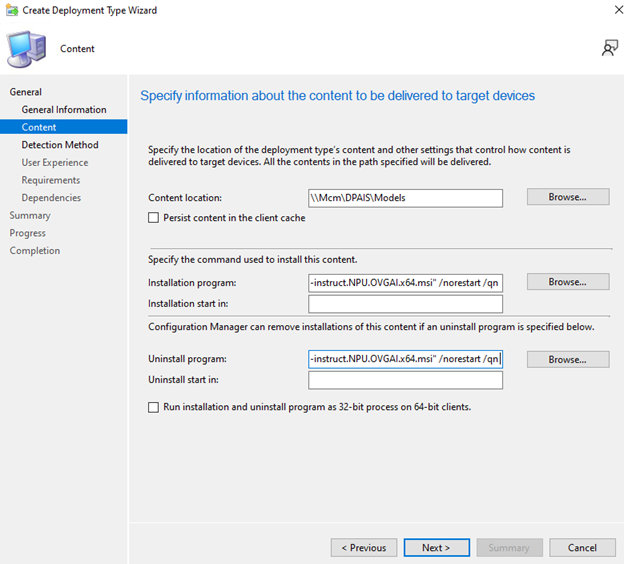This screenshot has height=564, width=624.
Task: Browse for the Content location
Action: coord(568,197)
